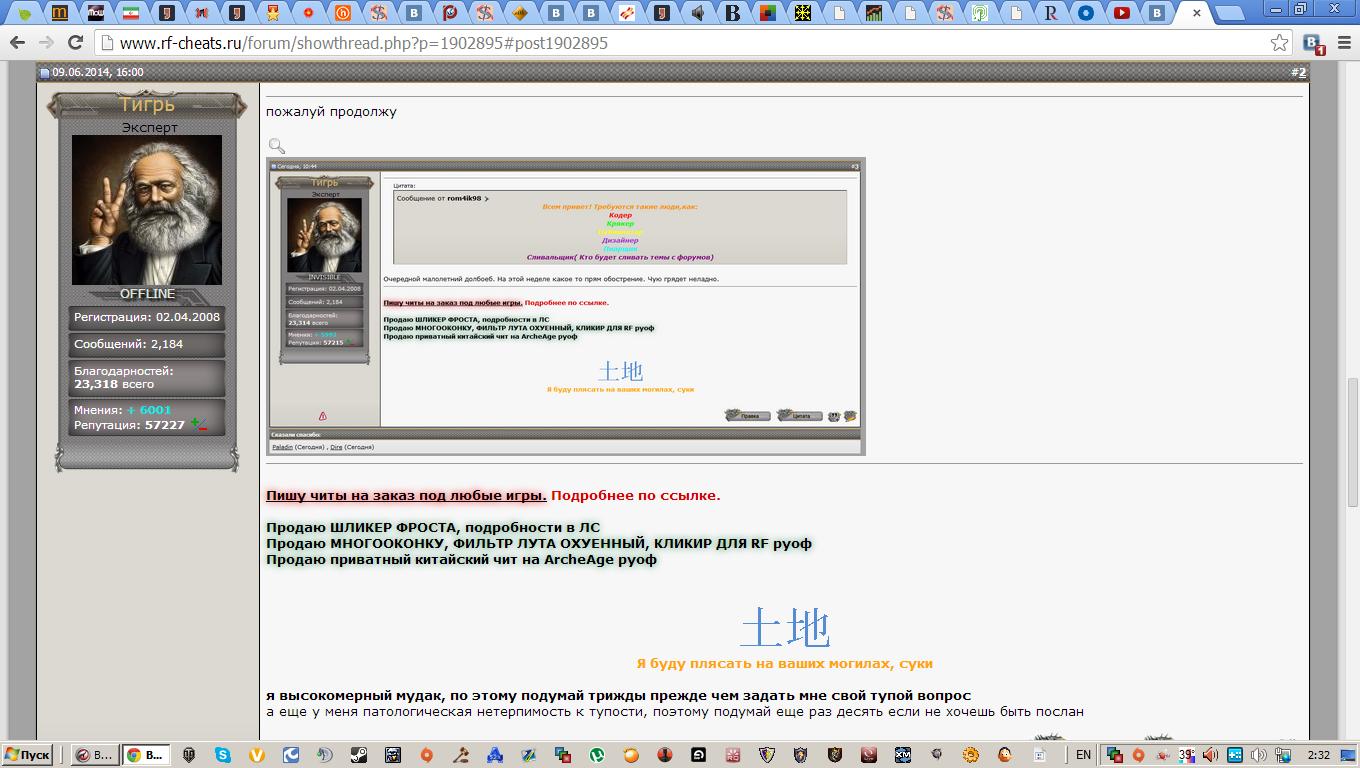Open the post number #2 permalink
This screenshot has height=768, width=1360.
[x=1298, y=72]
